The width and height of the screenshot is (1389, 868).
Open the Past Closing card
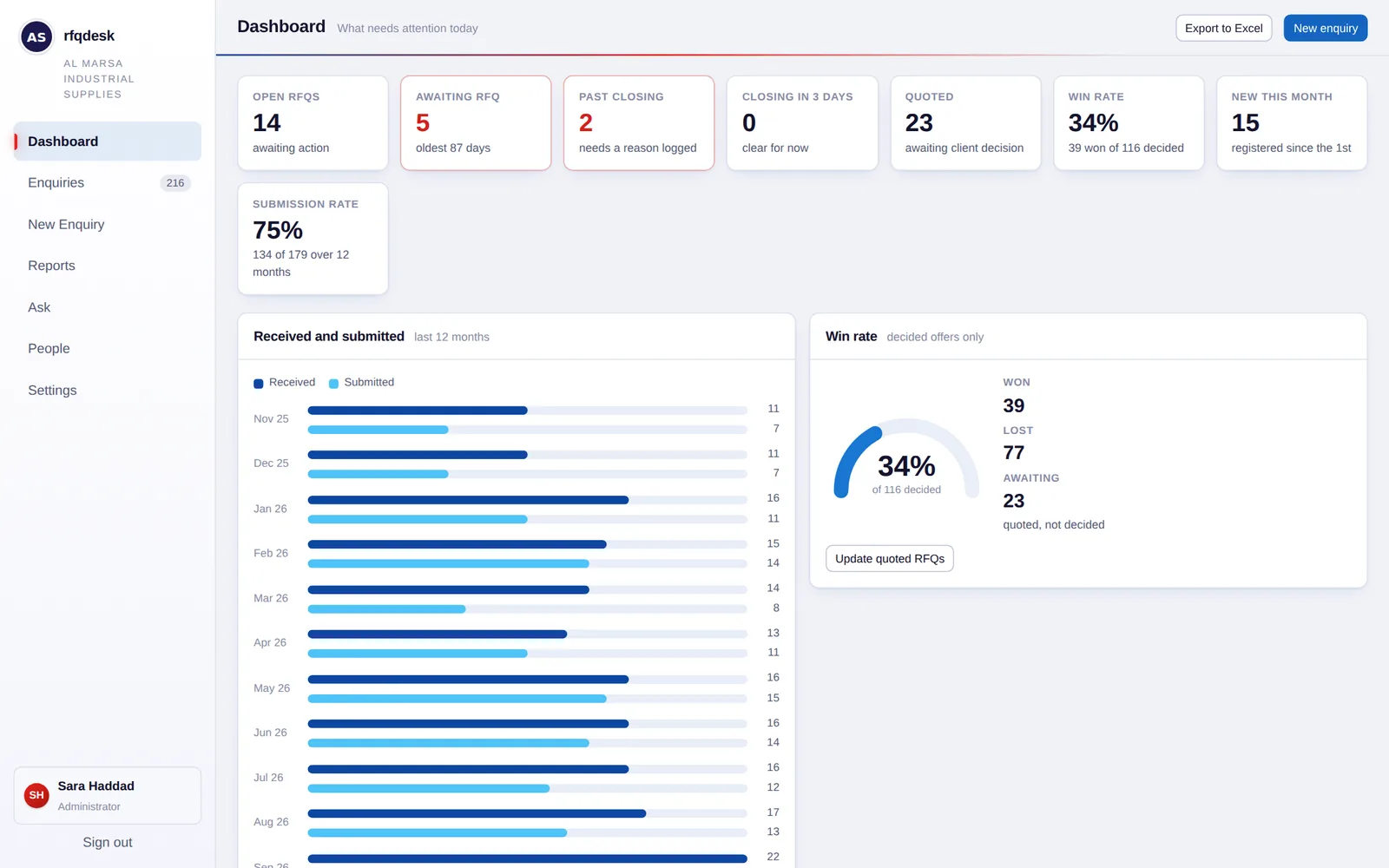tap(639, 123)
